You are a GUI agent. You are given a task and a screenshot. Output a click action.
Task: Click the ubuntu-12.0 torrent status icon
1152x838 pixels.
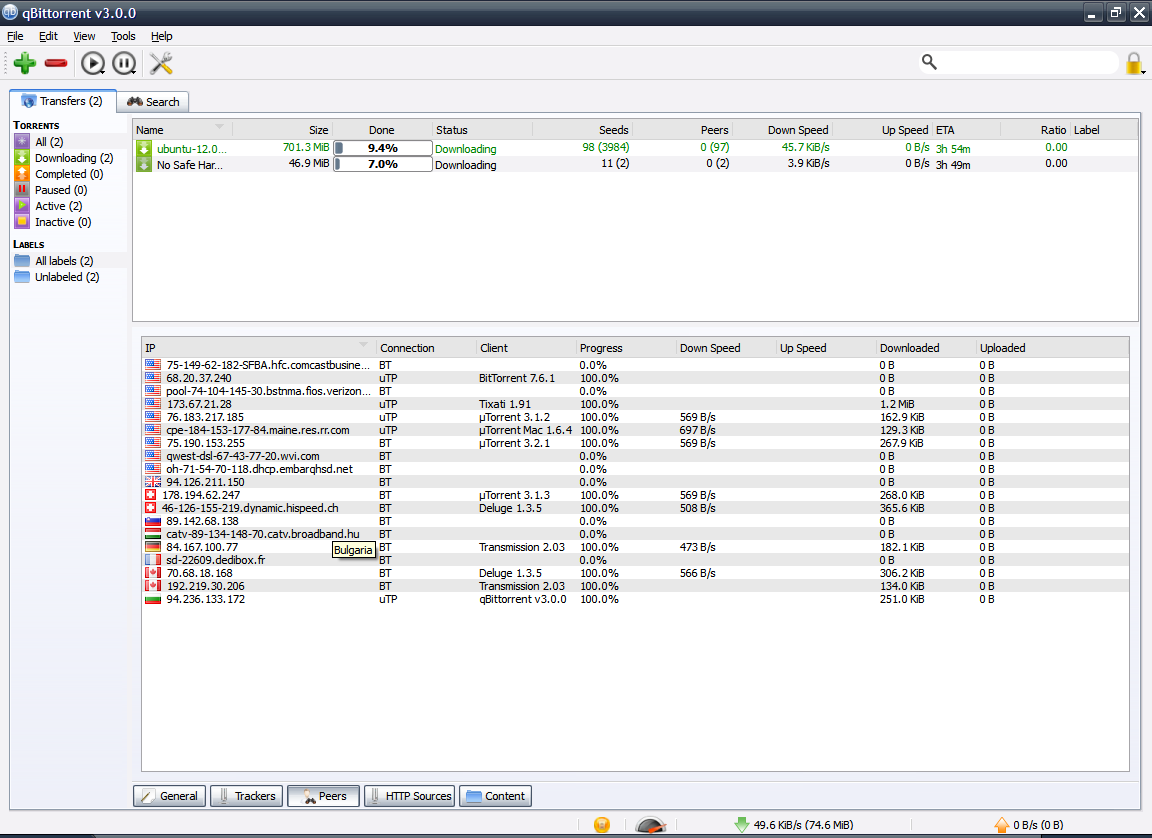(x=144, y=148)
